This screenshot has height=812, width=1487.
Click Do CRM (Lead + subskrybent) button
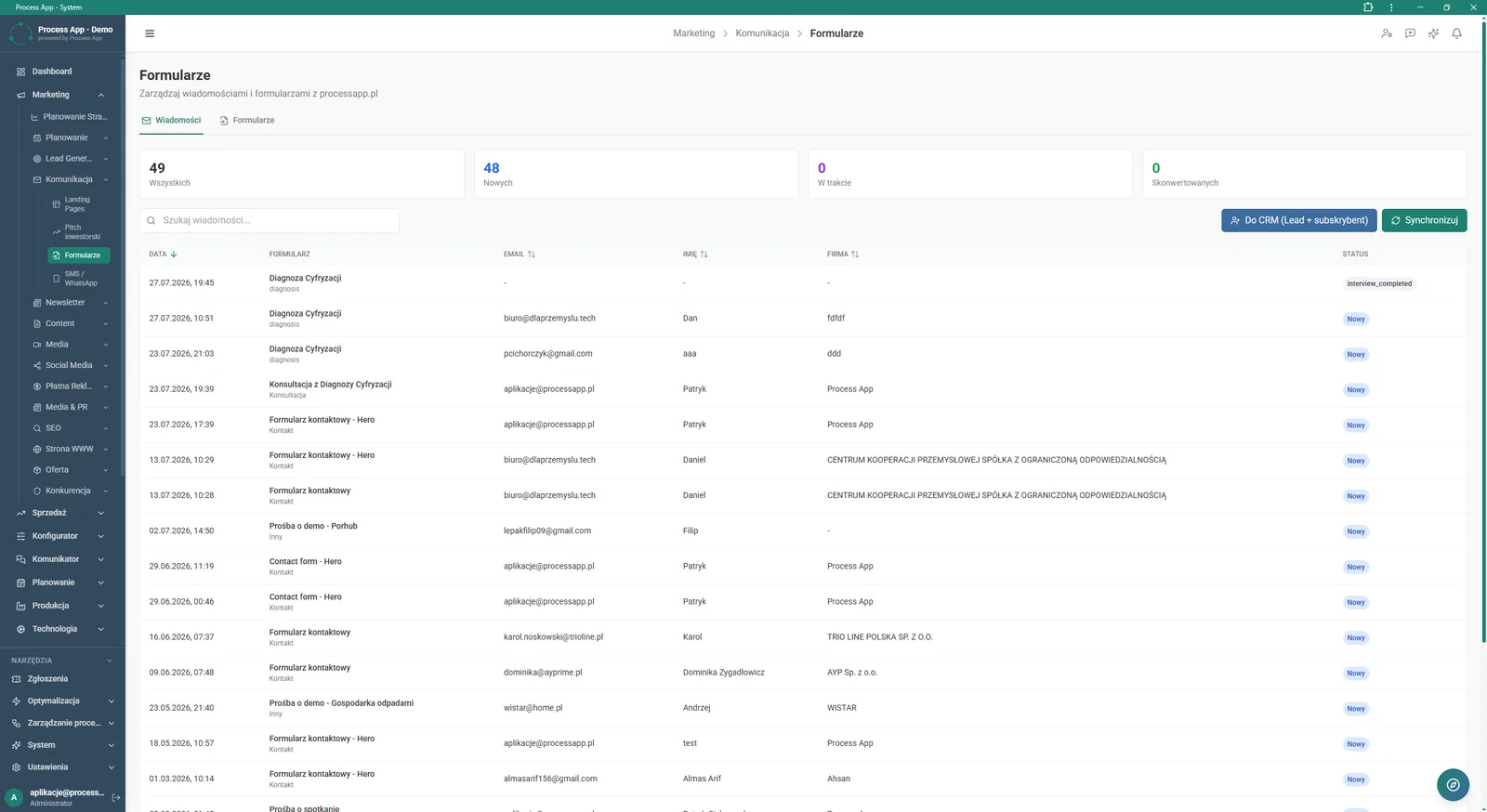pos(1298,220)
